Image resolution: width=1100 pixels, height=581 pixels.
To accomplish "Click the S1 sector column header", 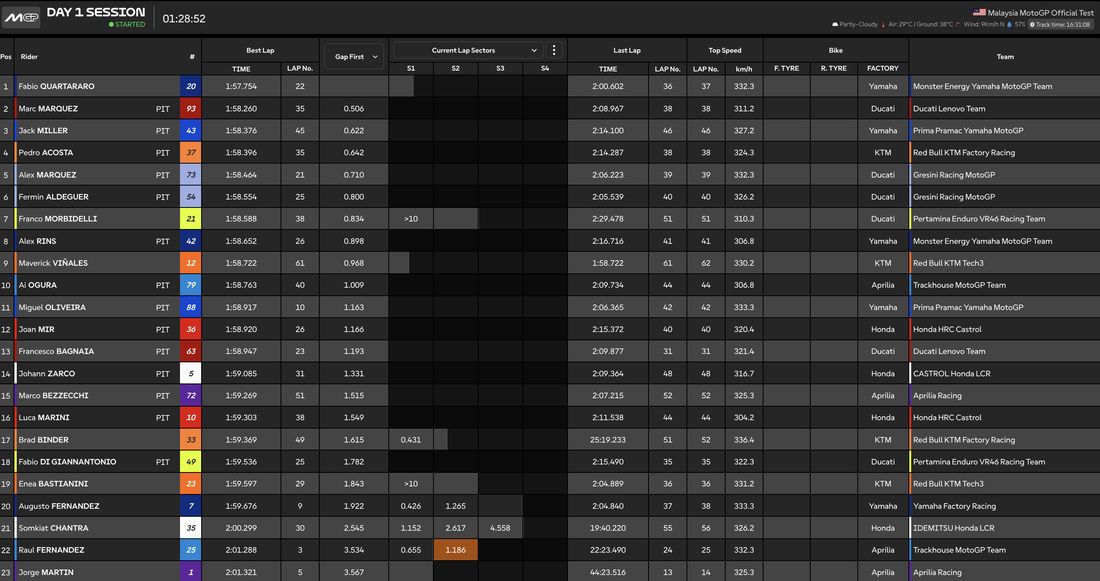I will 411,69.
